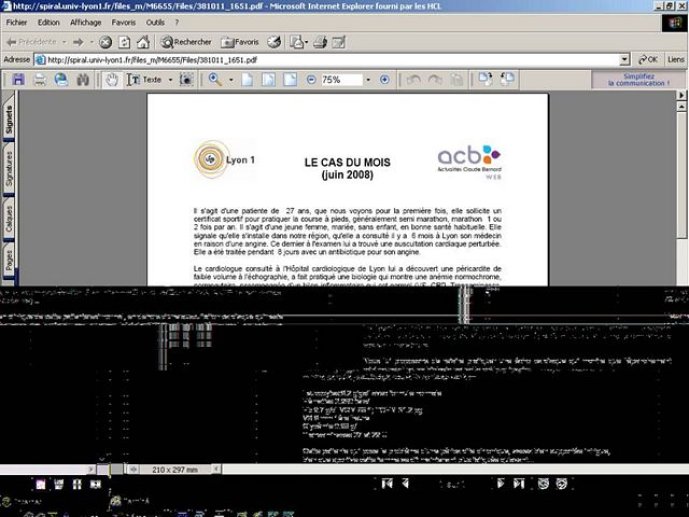Go to the previous PDF page
The height and width of the screenshot is (517, 689).
pos(405,484)
